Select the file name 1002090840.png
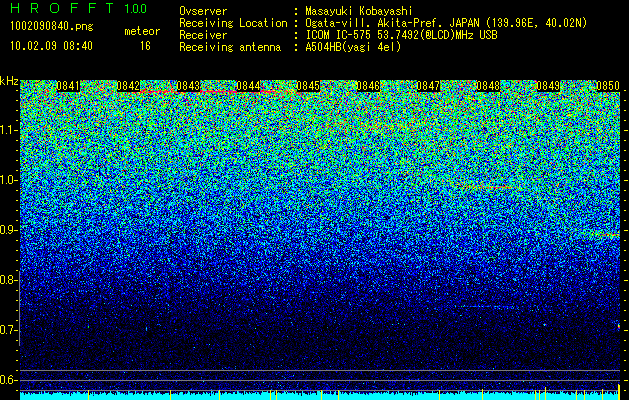Viewport: 629px width, 400px height. [x=51, y=27]
